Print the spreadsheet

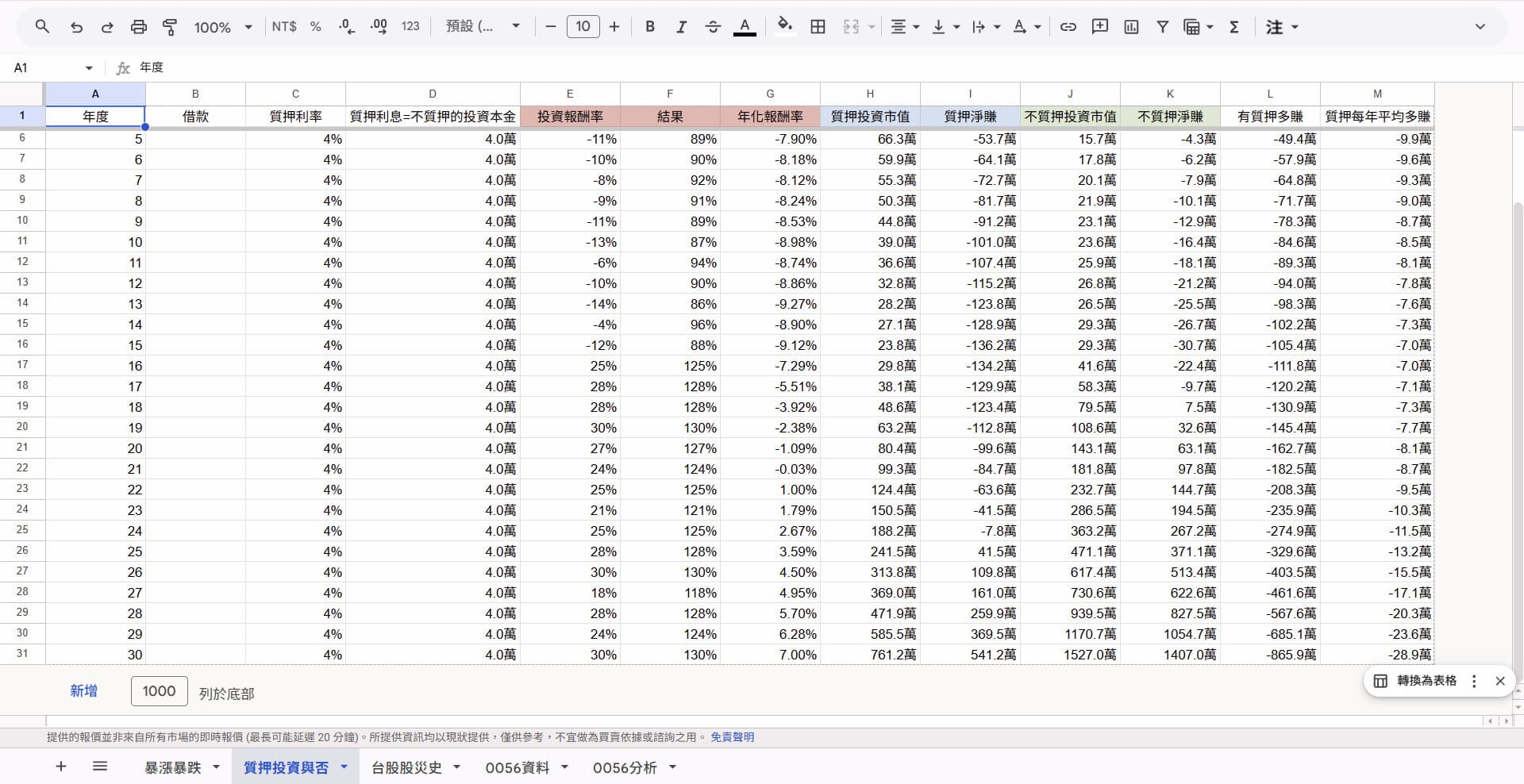[x=139, y=27]
